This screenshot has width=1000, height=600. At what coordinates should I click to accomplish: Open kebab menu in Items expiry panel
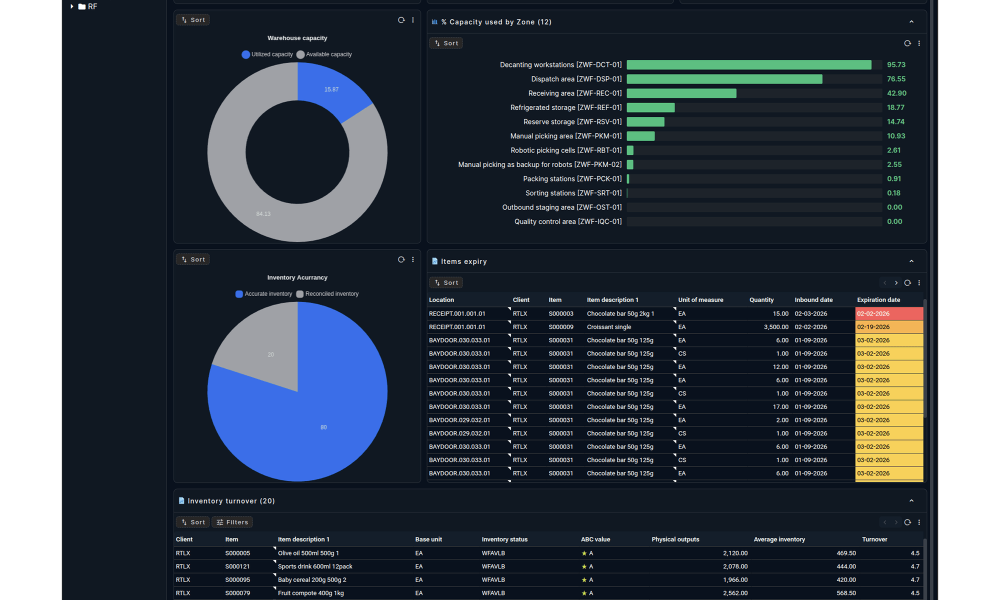click(x=919, y=283)
